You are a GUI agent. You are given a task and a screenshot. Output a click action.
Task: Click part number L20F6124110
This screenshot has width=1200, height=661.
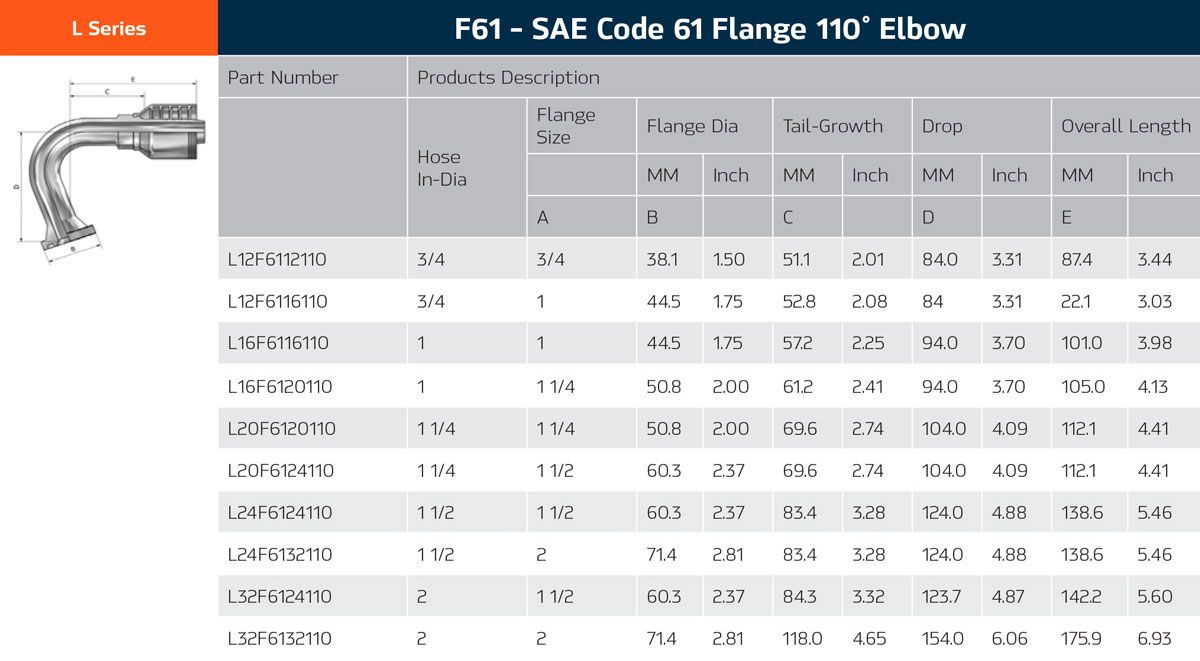tap(280, 470)
